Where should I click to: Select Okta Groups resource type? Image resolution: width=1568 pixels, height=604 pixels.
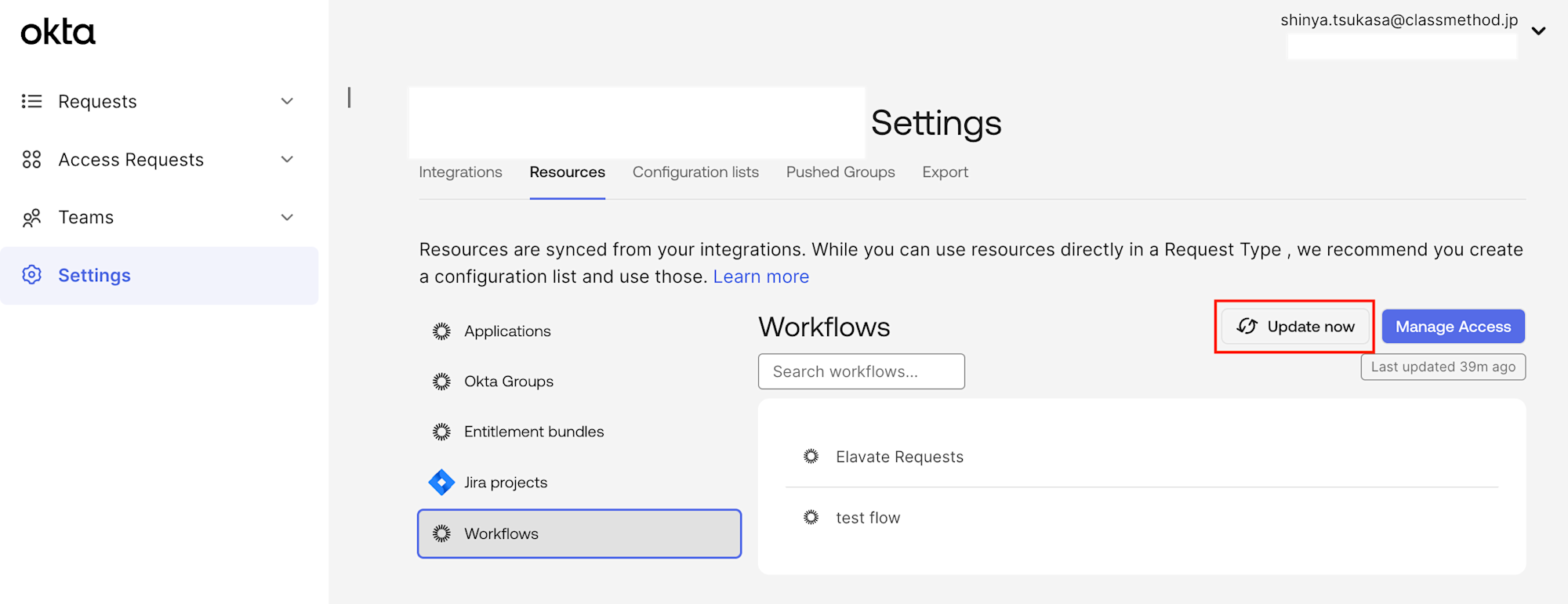point(579,382)
